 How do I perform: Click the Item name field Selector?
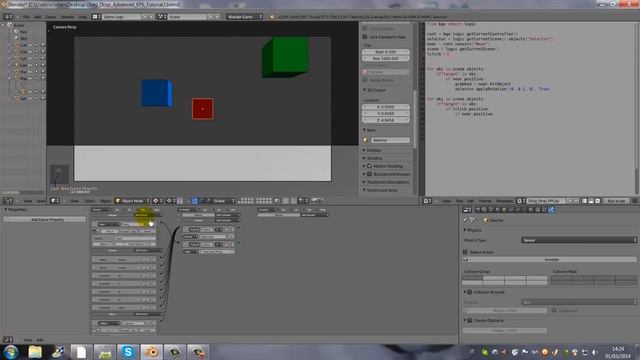pyautogui.click(x=390, y=140)
